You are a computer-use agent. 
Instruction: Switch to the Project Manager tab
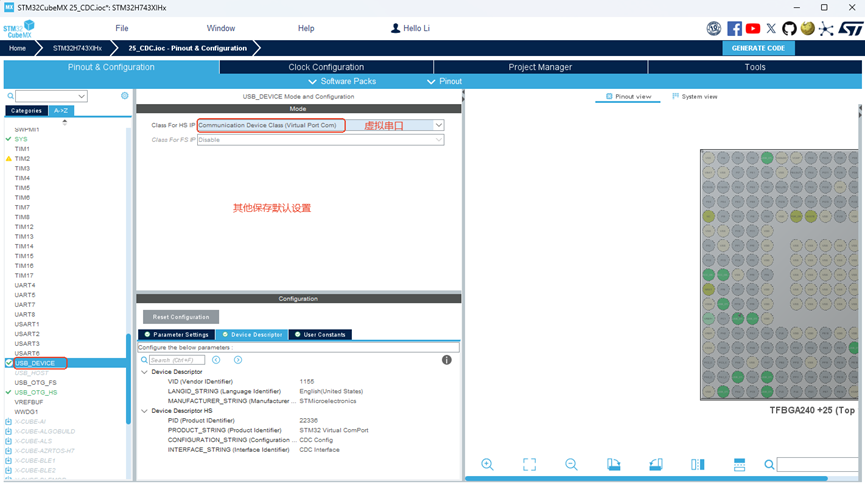click(540, 67)
